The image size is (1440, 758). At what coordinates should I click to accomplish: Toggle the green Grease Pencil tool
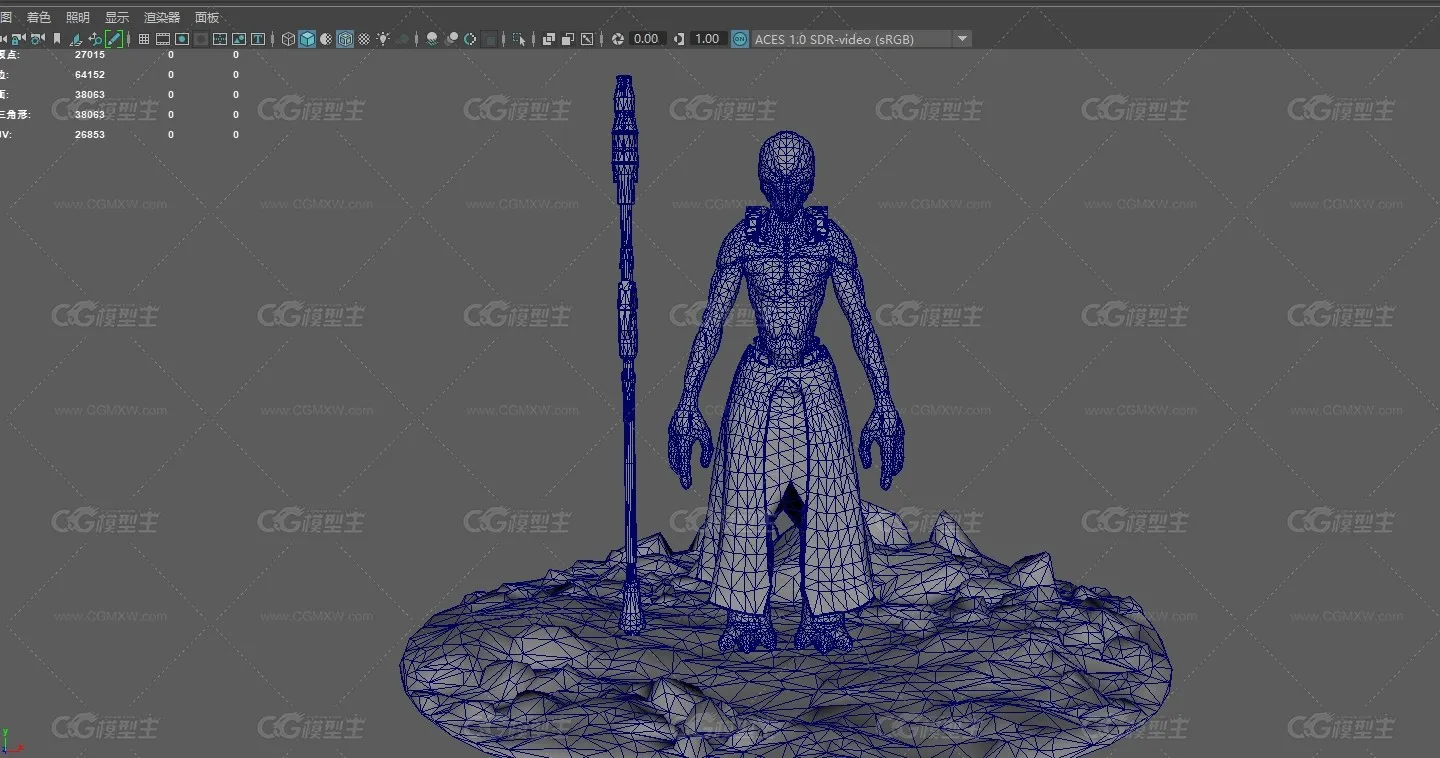click(x=114, y=39)
